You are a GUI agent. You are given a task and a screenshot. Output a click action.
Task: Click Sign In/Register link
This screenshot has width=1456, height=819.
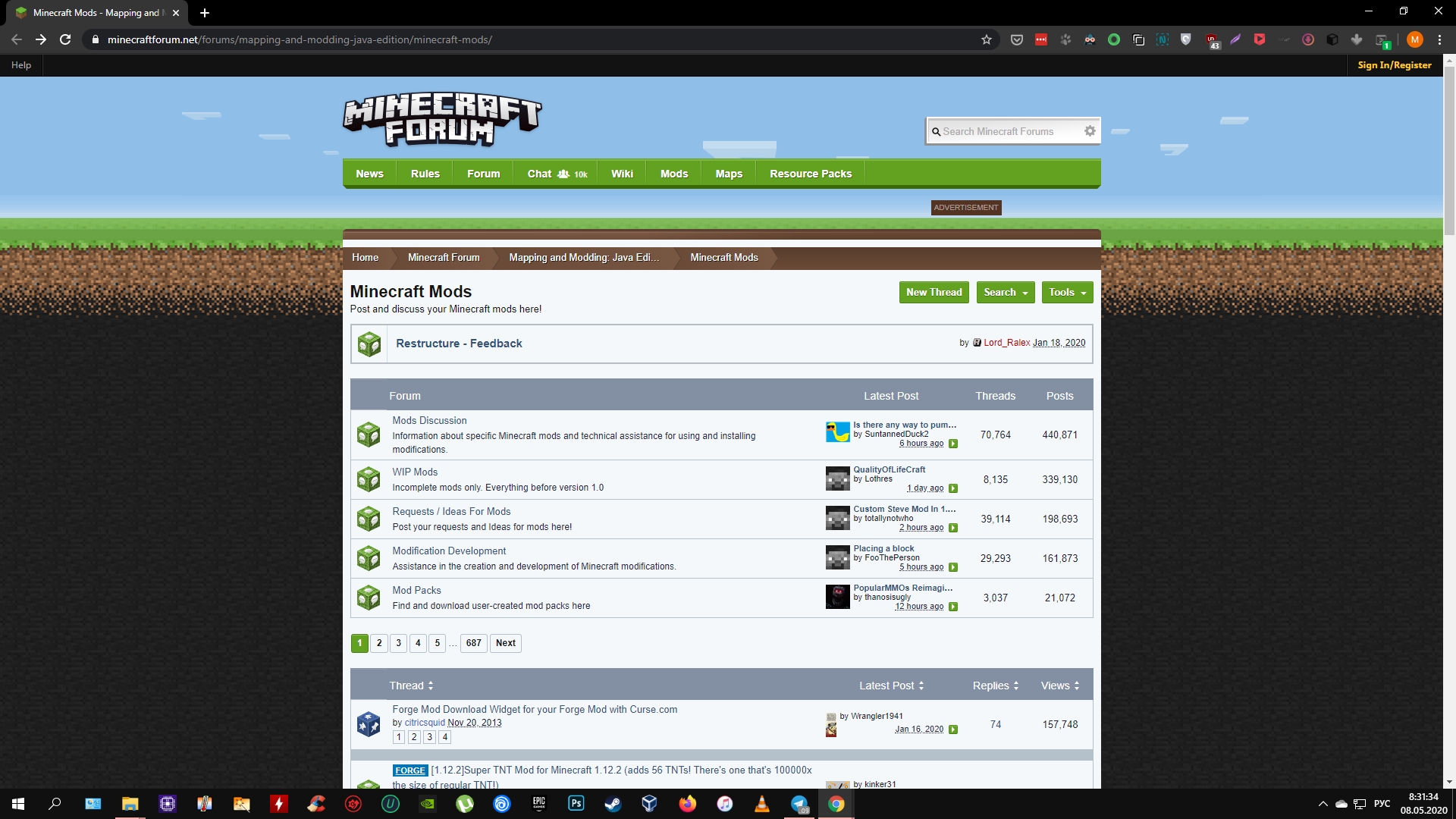pos(1395,64)
